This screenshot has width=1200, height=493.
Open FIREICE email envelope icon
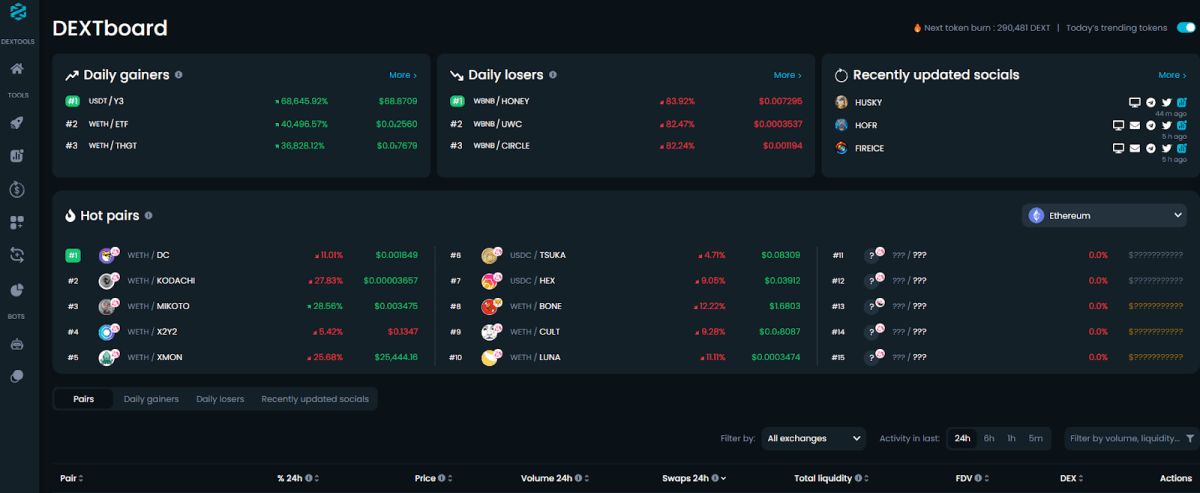pyautogui.click(x=1135, y=148)
